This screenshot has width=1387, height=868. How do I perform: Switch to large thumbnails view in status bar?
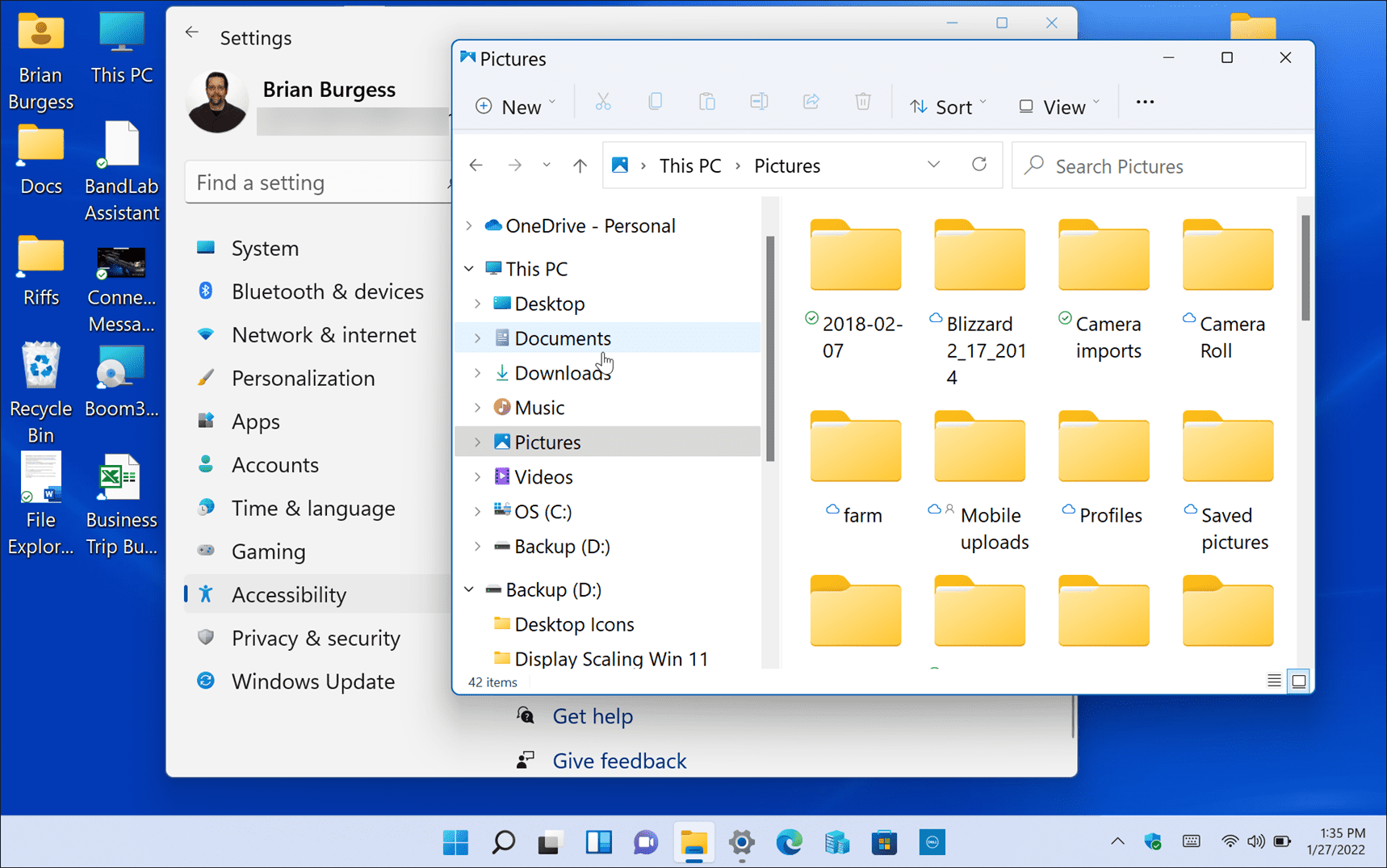(1299, 681)
